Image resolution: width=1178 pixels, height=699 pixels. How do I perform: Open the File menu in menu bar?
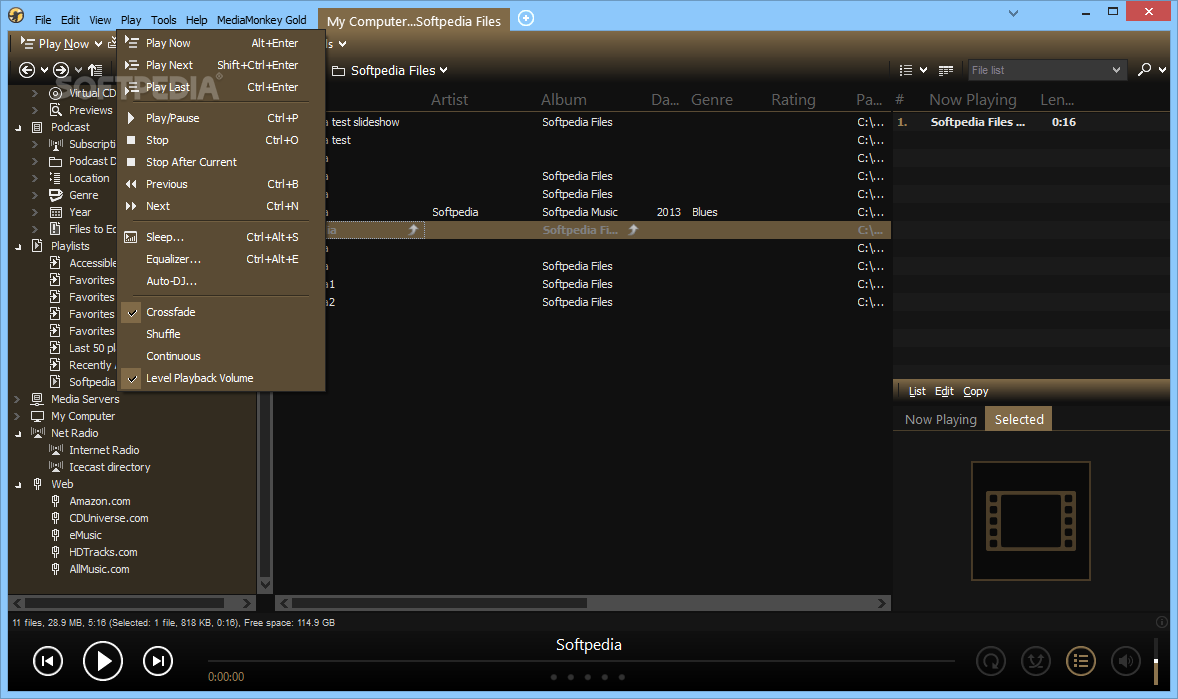(43, 20)
